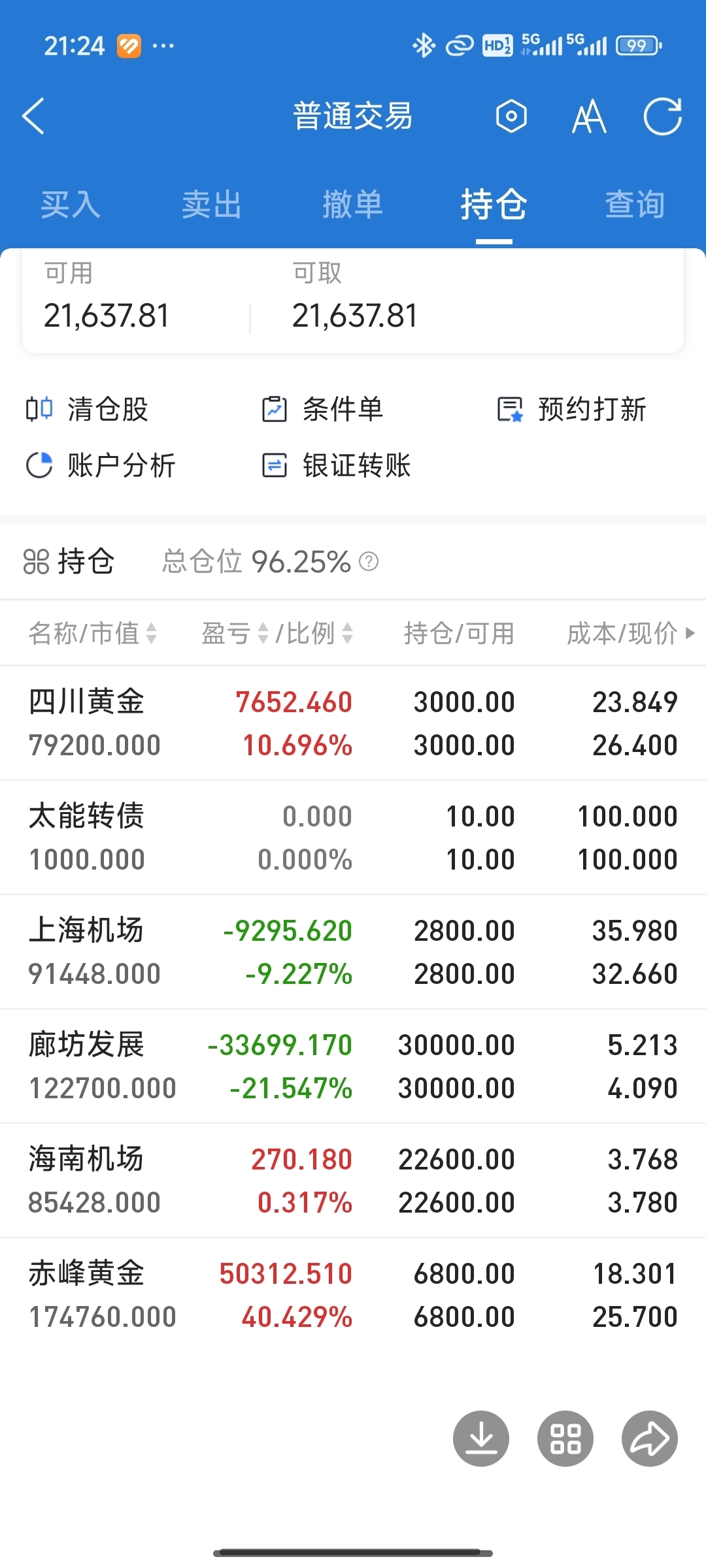Tap the -33699.170 loss value
Screen dimensions: 706x1568
click(x=280, y=1045)
